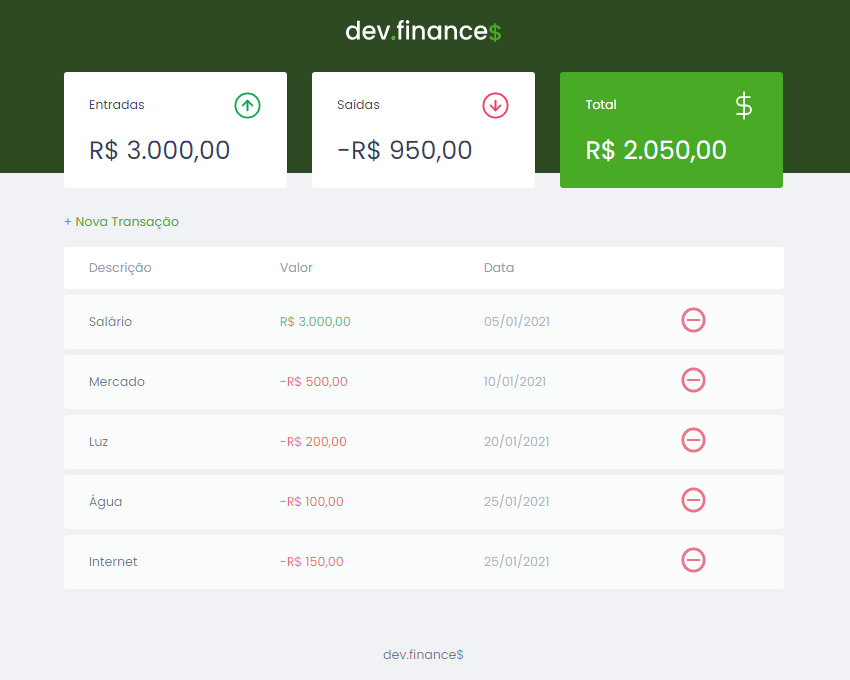Viewport: 850px width, 680px height.
Task: Delete the Mercado transaction row
Action: point(693,380)
